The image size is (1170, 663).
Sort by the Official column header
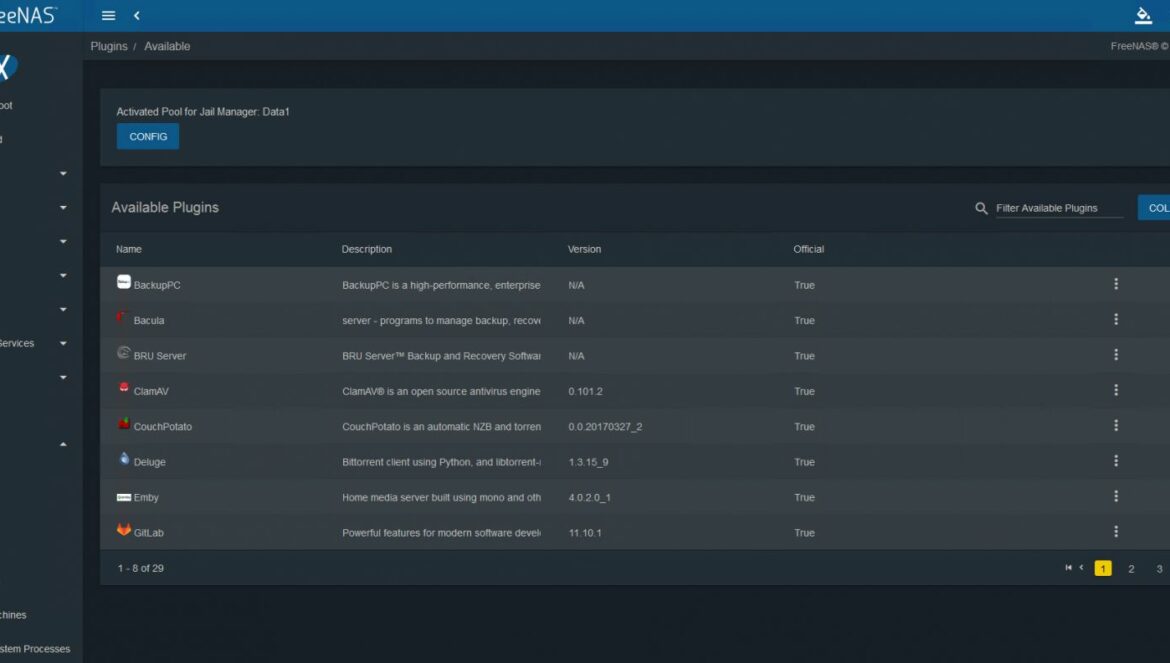click(x=809, y=249)
